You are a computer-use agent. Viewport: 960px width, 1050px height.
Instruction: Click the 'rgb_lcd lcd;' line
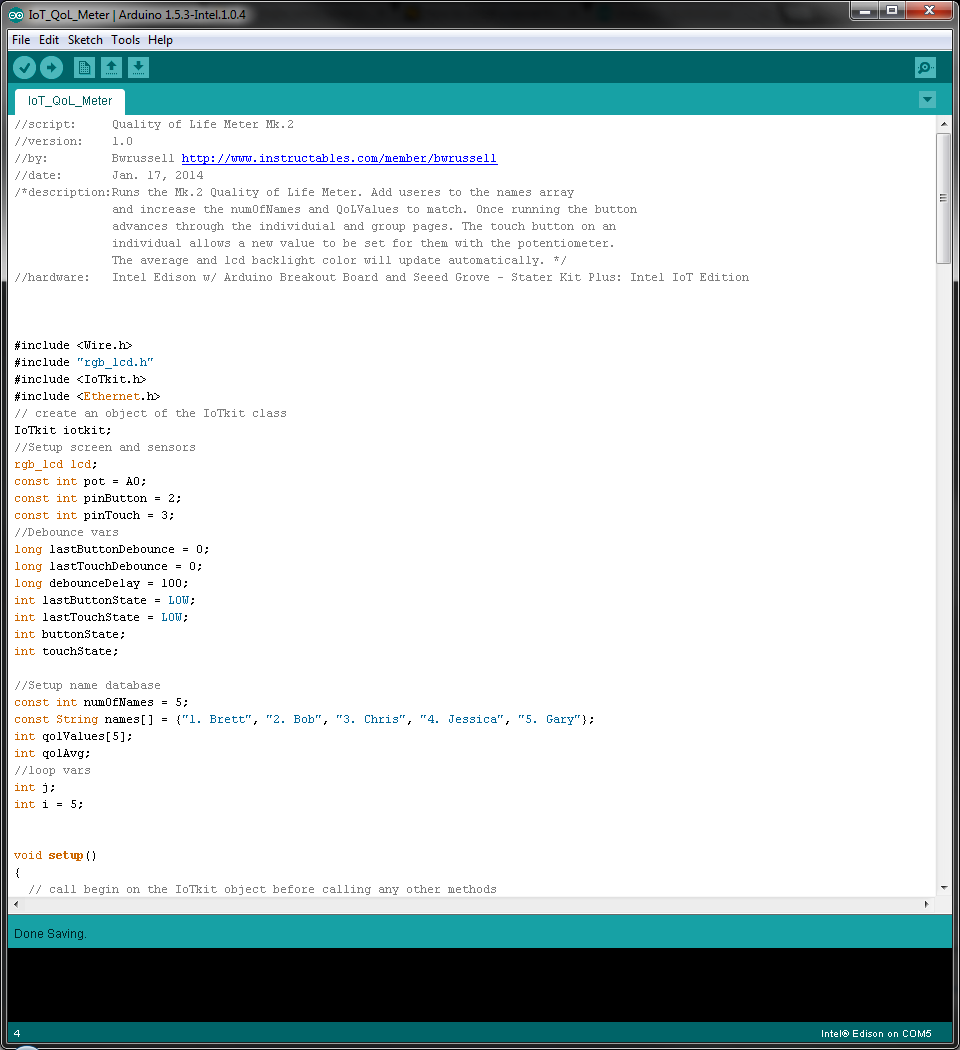coord(56,464)
